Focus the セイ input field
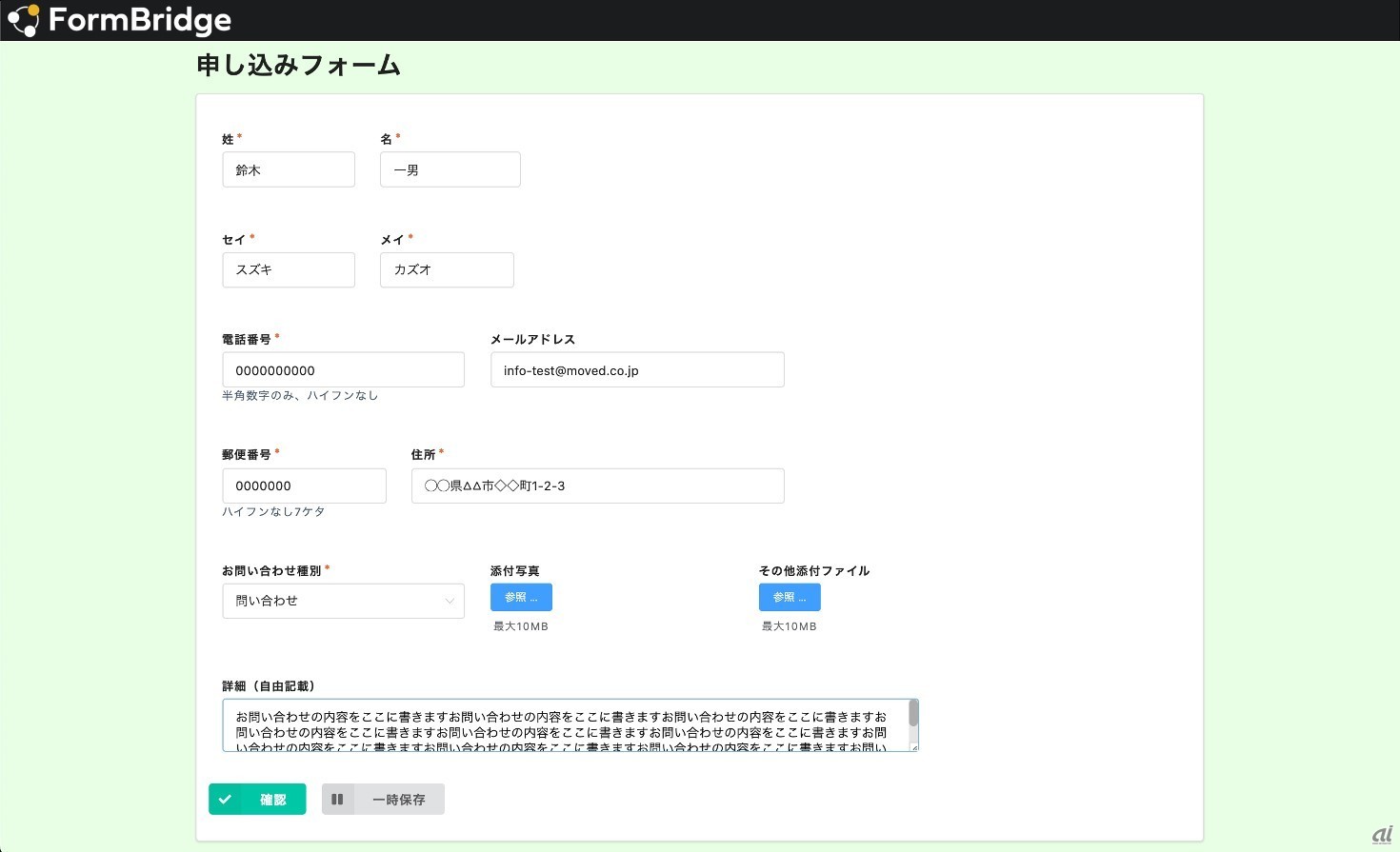Viewport: 1400px width, 852px height. (x=289, y=269)
